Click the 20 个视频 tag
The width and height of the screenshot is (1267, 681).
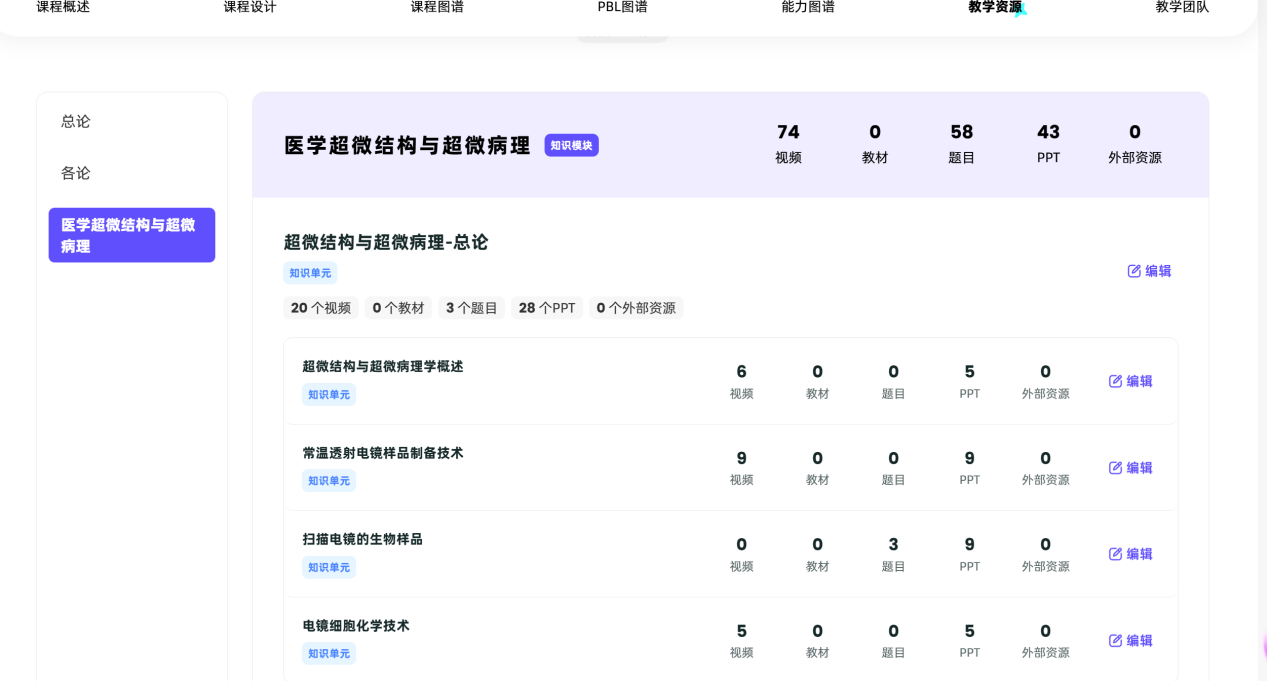point(321,308)
